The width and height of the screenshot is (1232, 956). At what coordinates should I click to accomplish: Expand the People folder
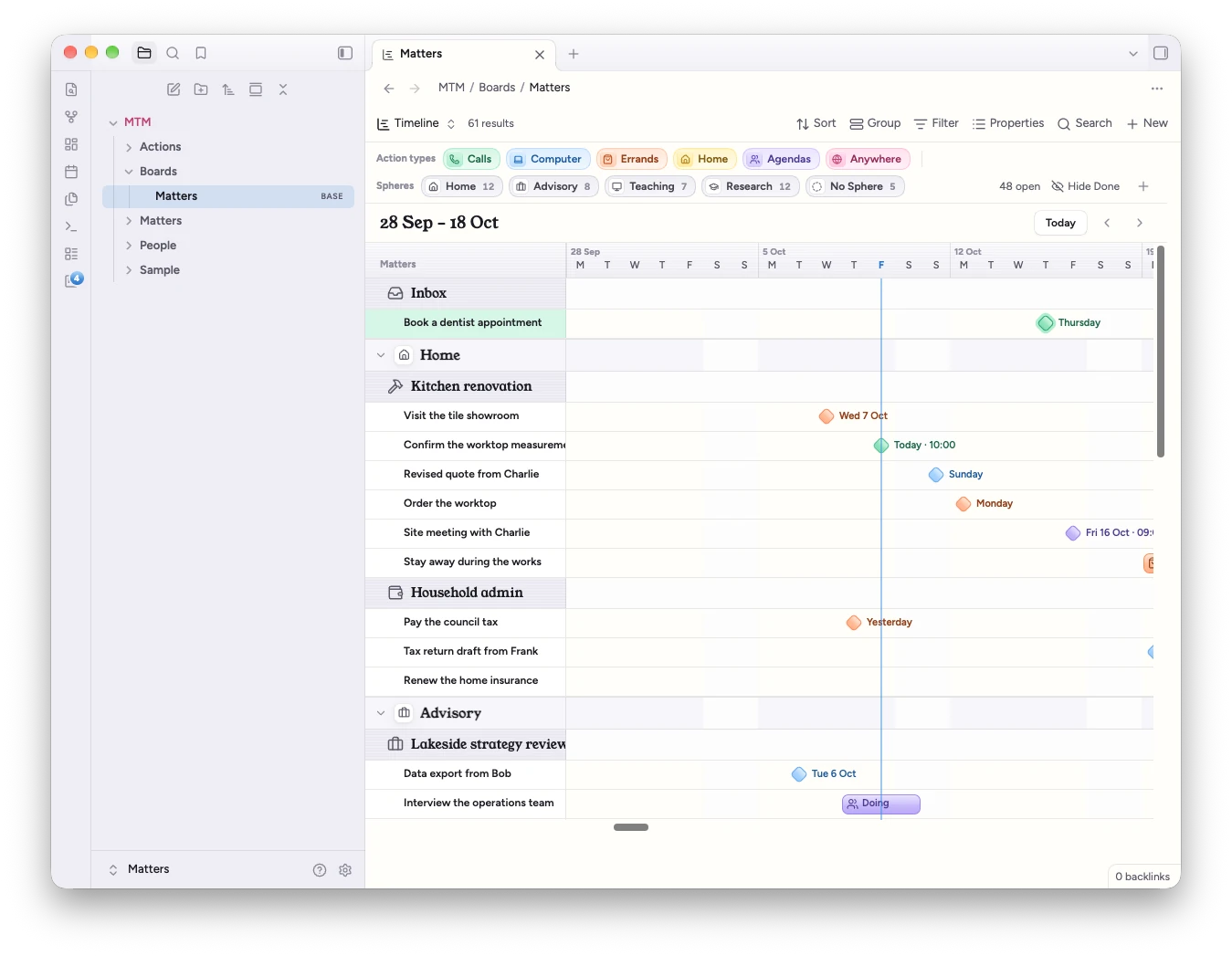point(129,246)
